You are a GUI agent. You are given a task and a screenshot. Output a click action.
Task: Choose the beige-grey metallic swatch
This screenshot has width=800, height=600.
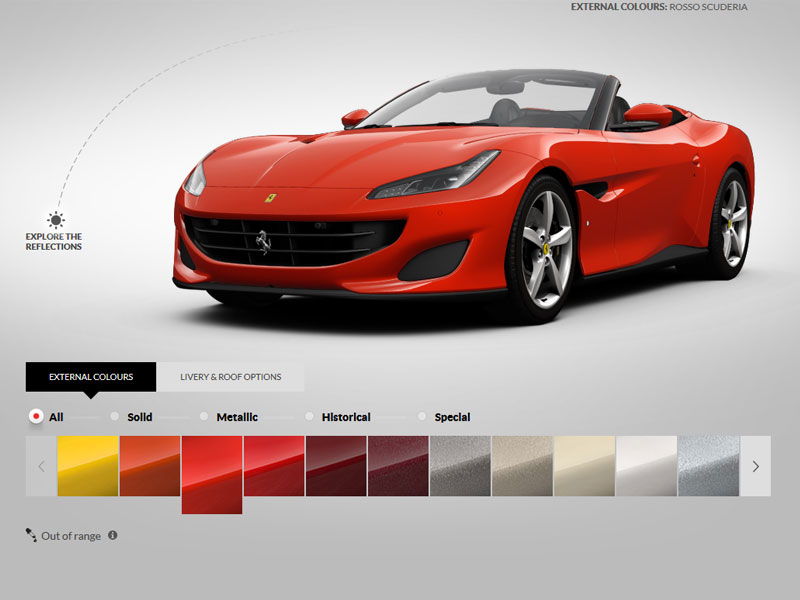[x=522, y=466]
